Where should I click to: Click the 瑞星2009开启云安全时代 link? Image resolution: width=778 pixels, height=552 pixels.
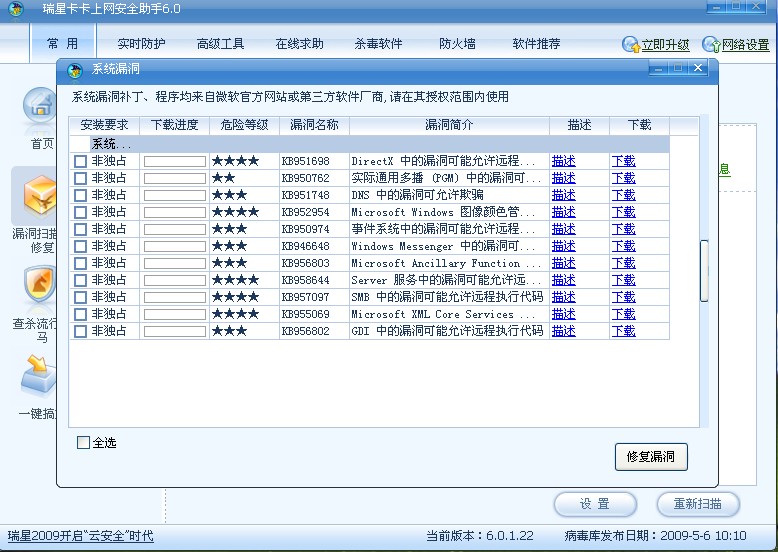click(80, 536)
